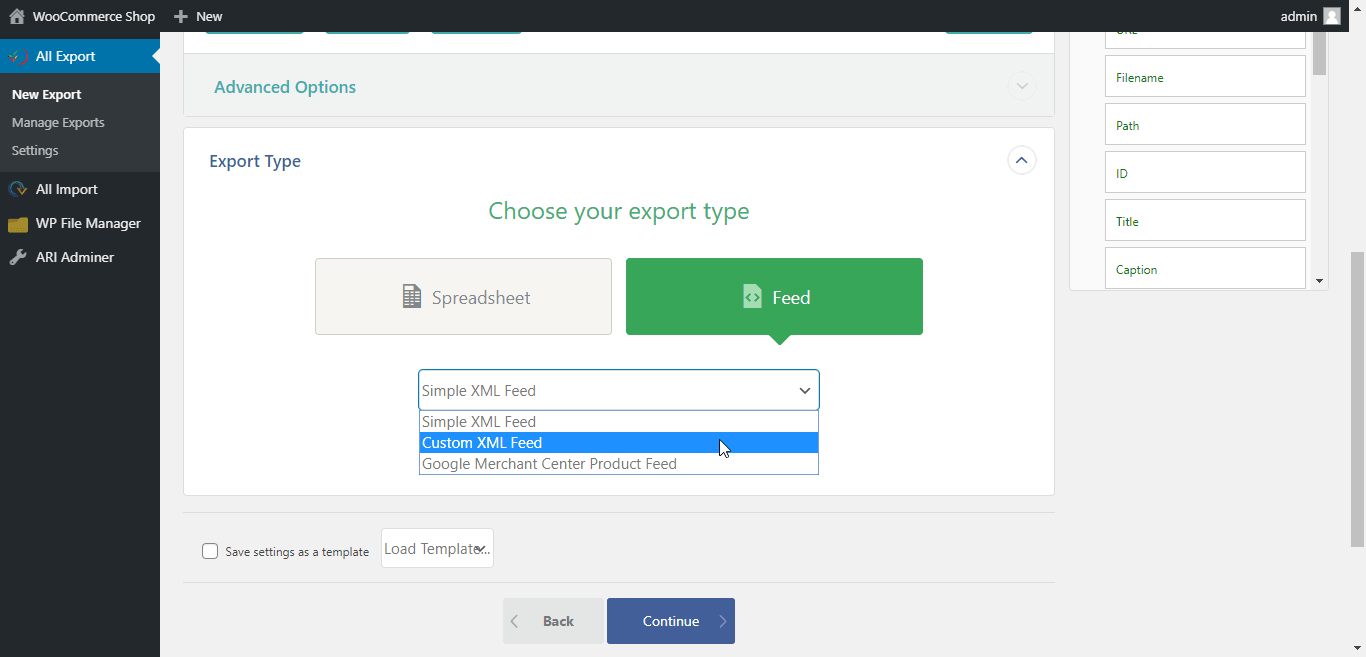Choose Simple XML Feed option
This screenshot has height=657, width=1366.
pos(618,422)
